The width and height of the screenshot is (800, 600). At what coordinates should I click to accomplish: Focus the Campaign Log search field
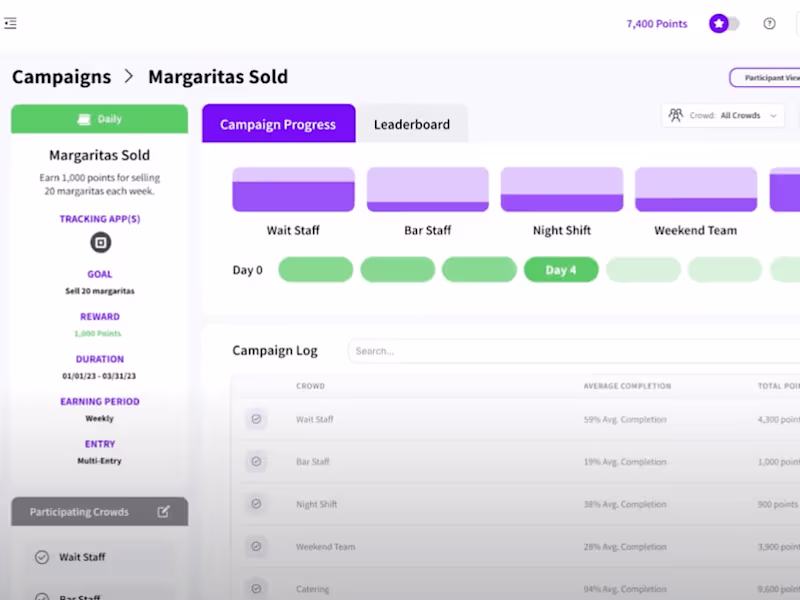[574, 351]
